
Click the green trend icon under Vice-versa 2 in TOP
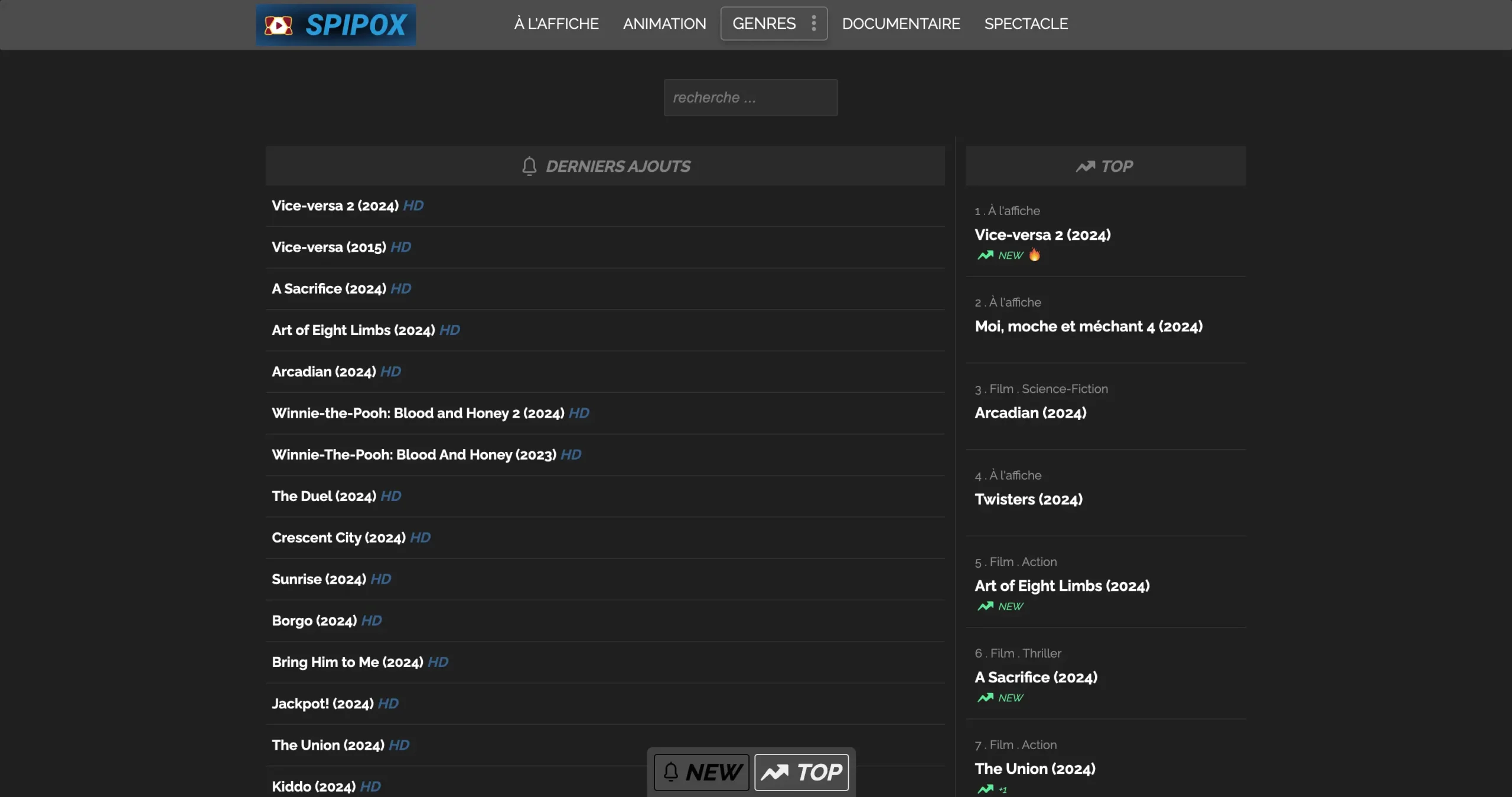coord(985,255)
